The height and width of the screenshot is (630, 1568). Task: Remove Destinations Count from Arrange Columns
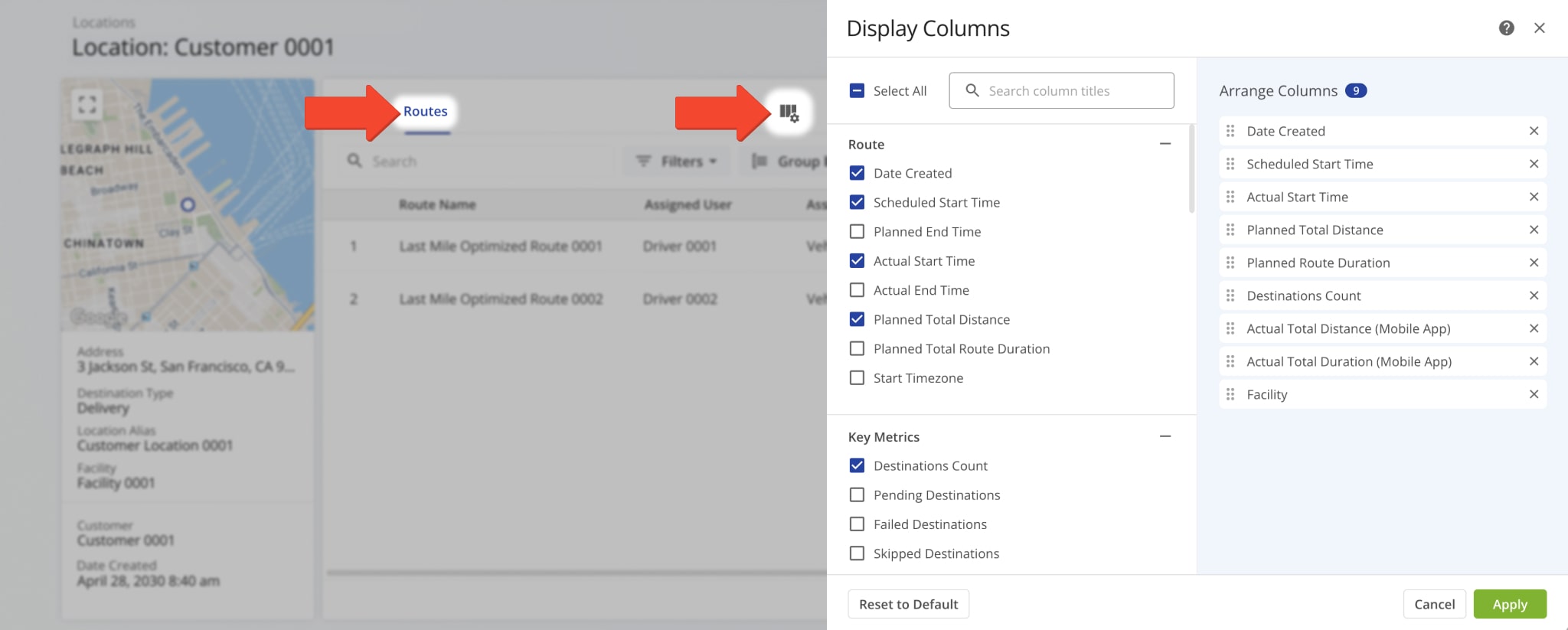coord(1534,295)
